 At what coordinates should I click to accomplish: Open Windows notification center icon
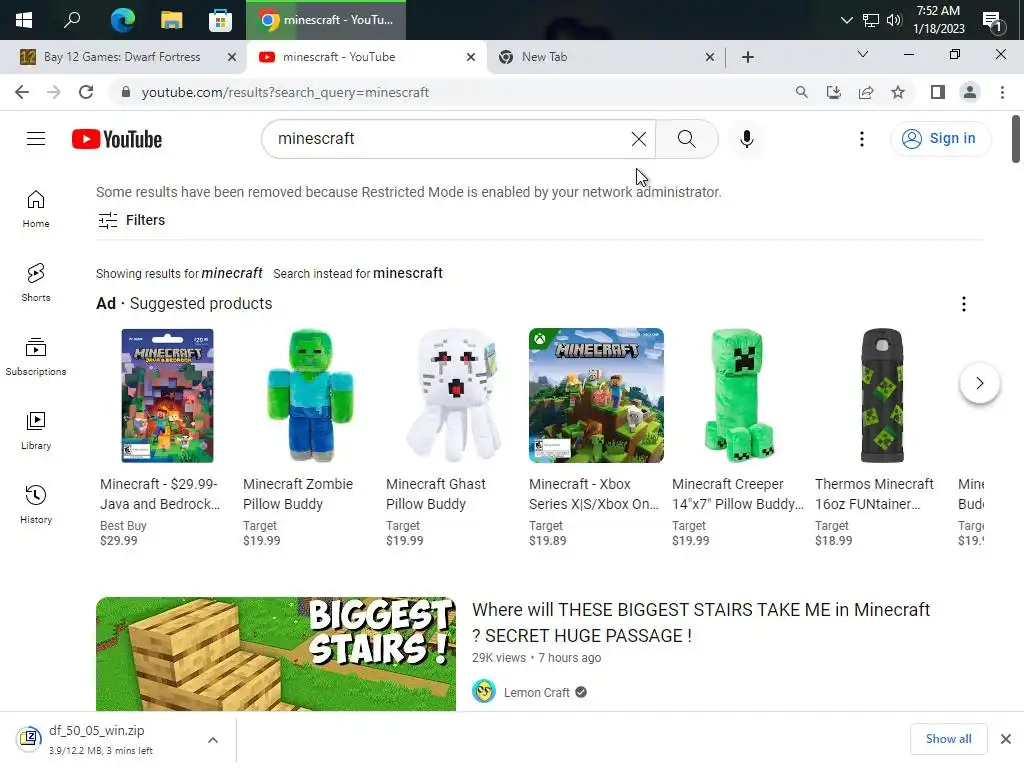pos(992,21)
